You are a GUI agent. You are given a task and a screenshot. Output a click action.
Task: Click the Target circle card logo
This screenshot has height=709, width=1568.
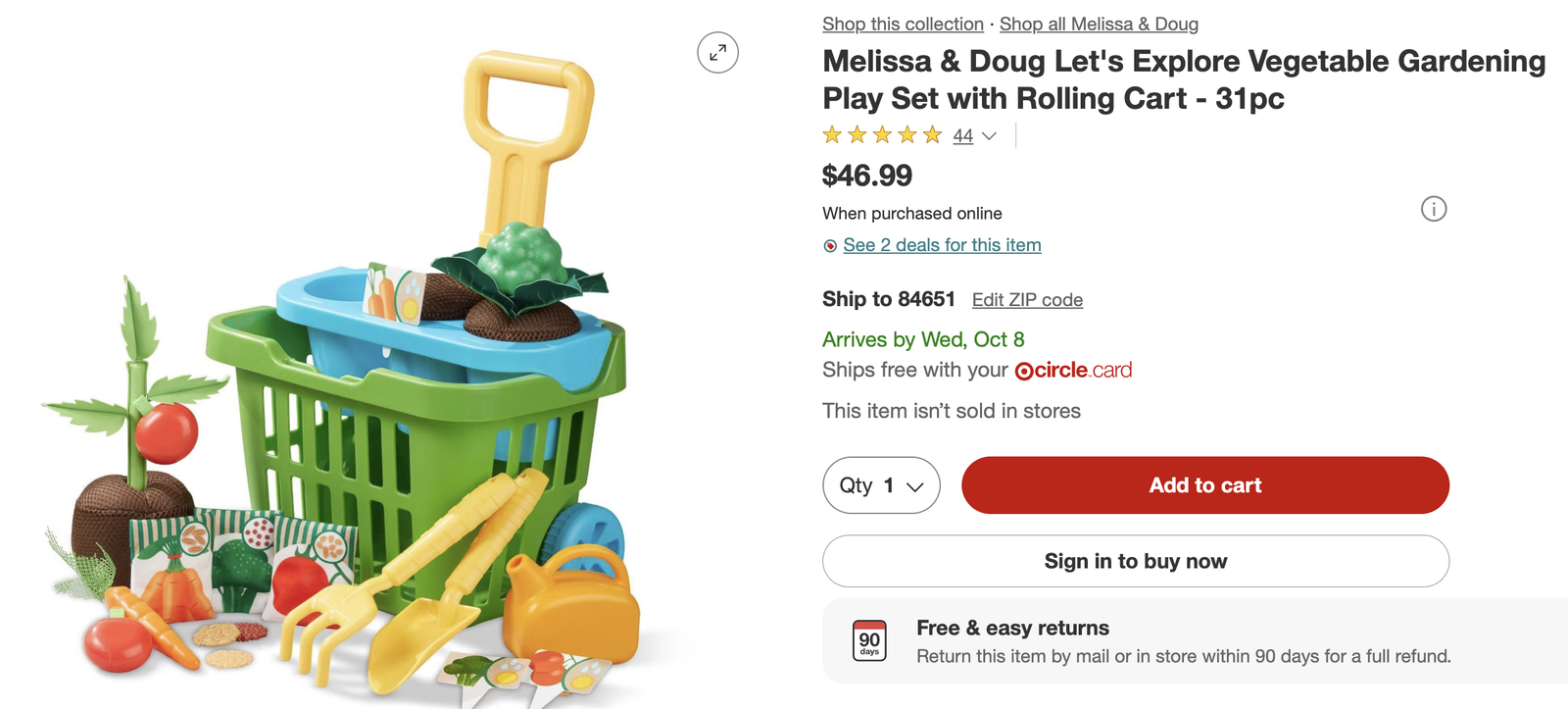pyautogui.click(x=1073, y=371)
